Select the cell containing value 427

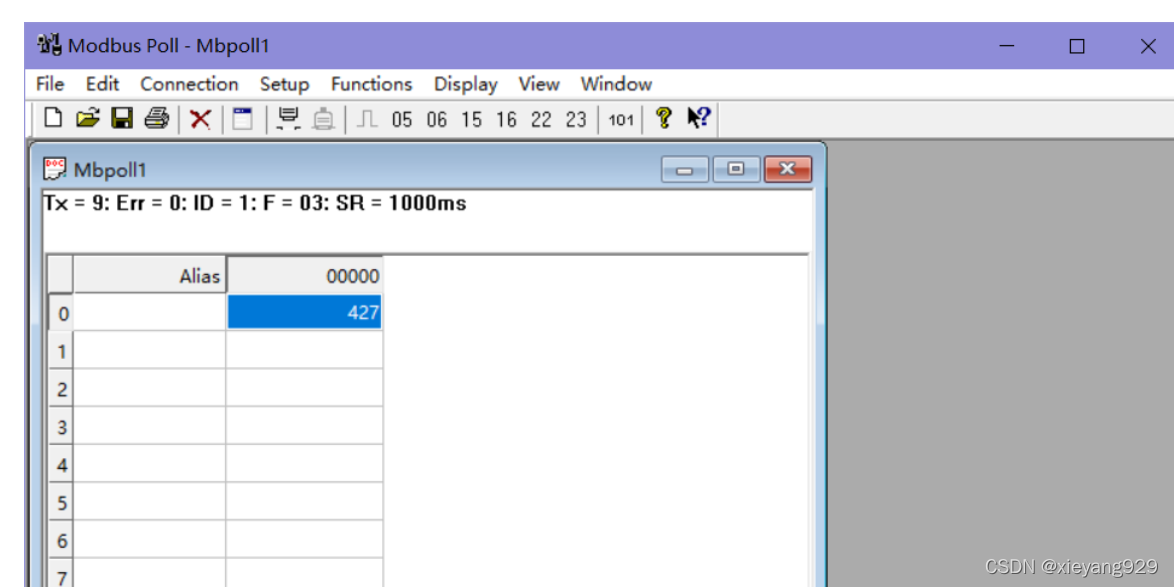tap(305, 312)
